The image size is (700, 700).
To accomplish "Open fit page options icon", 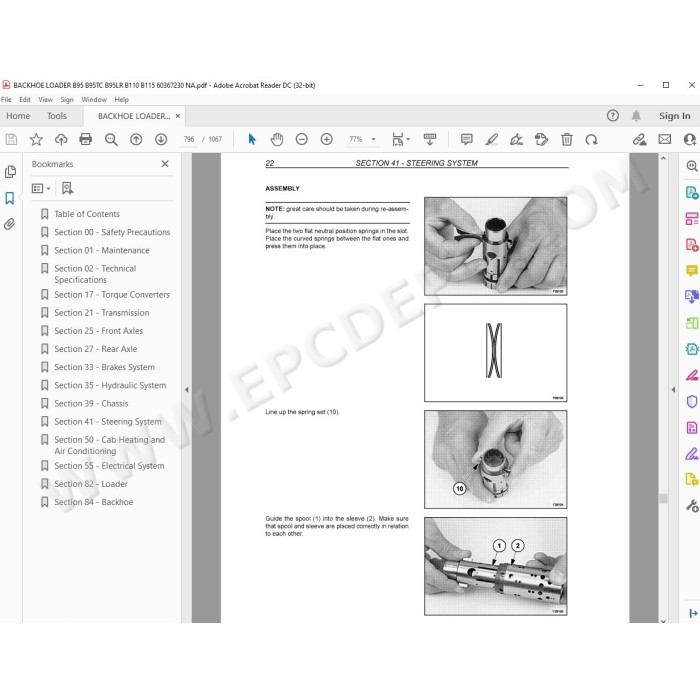I will pyautogui.click(x=400, y=140).
